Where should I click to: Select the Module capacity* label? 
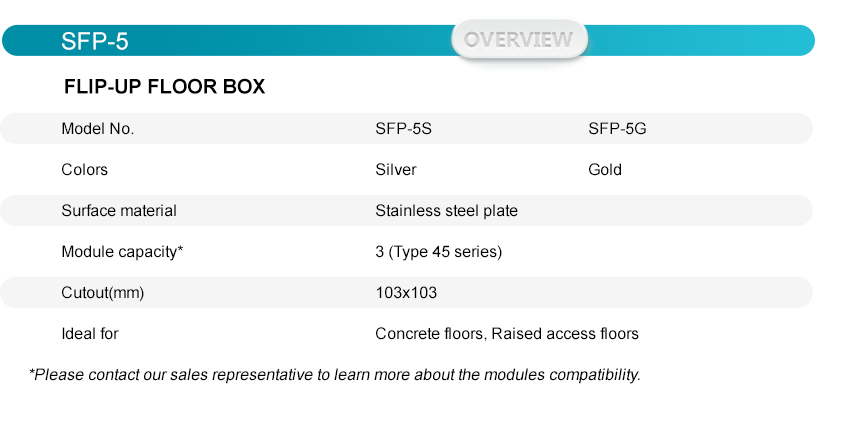coord(122,252)
